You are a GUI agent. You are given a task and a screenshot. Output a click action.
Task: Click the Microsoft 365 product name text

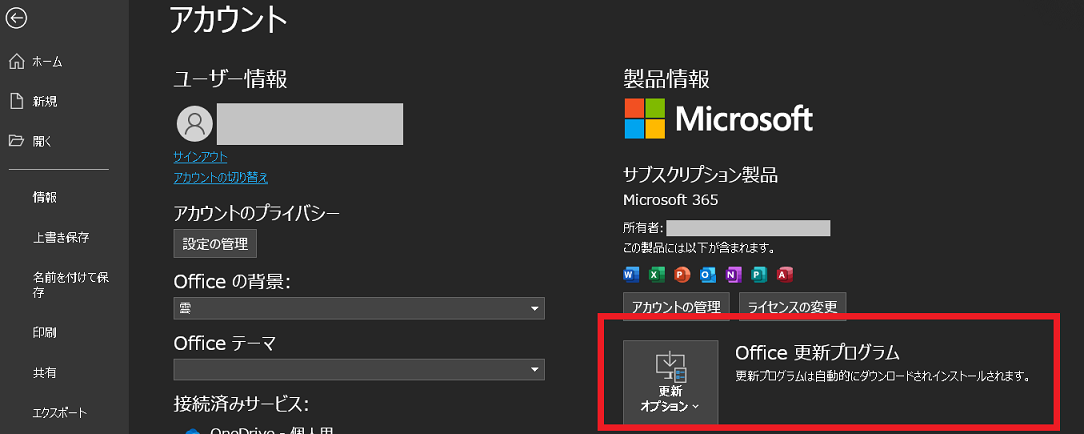pos(671,200)
